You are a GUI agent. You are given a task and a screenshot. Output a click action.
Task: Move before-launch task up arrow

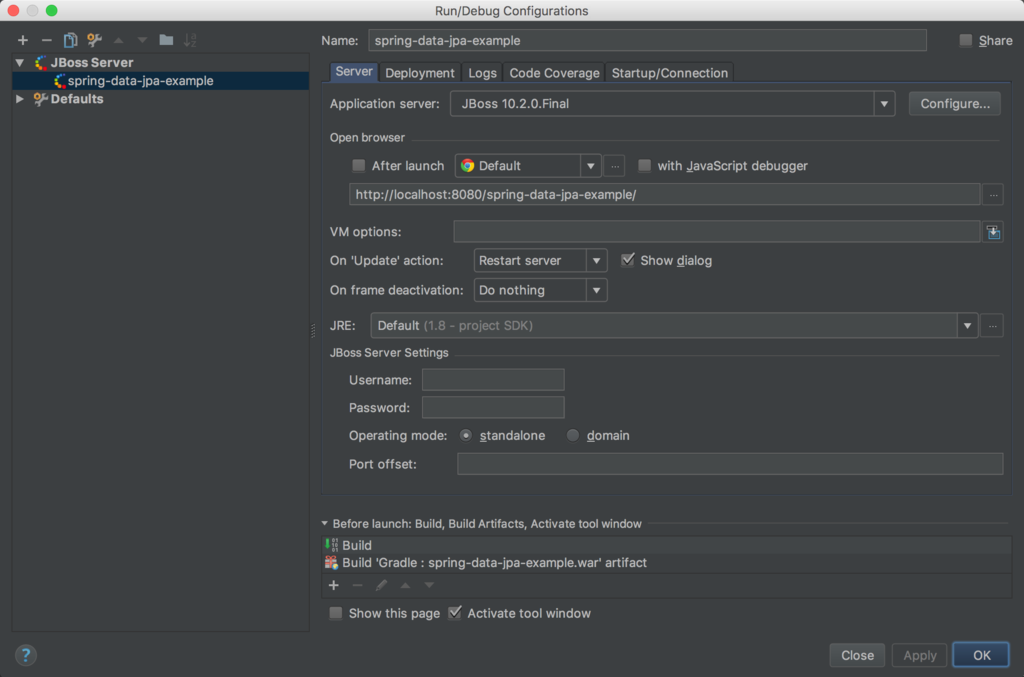click(406, 585)
